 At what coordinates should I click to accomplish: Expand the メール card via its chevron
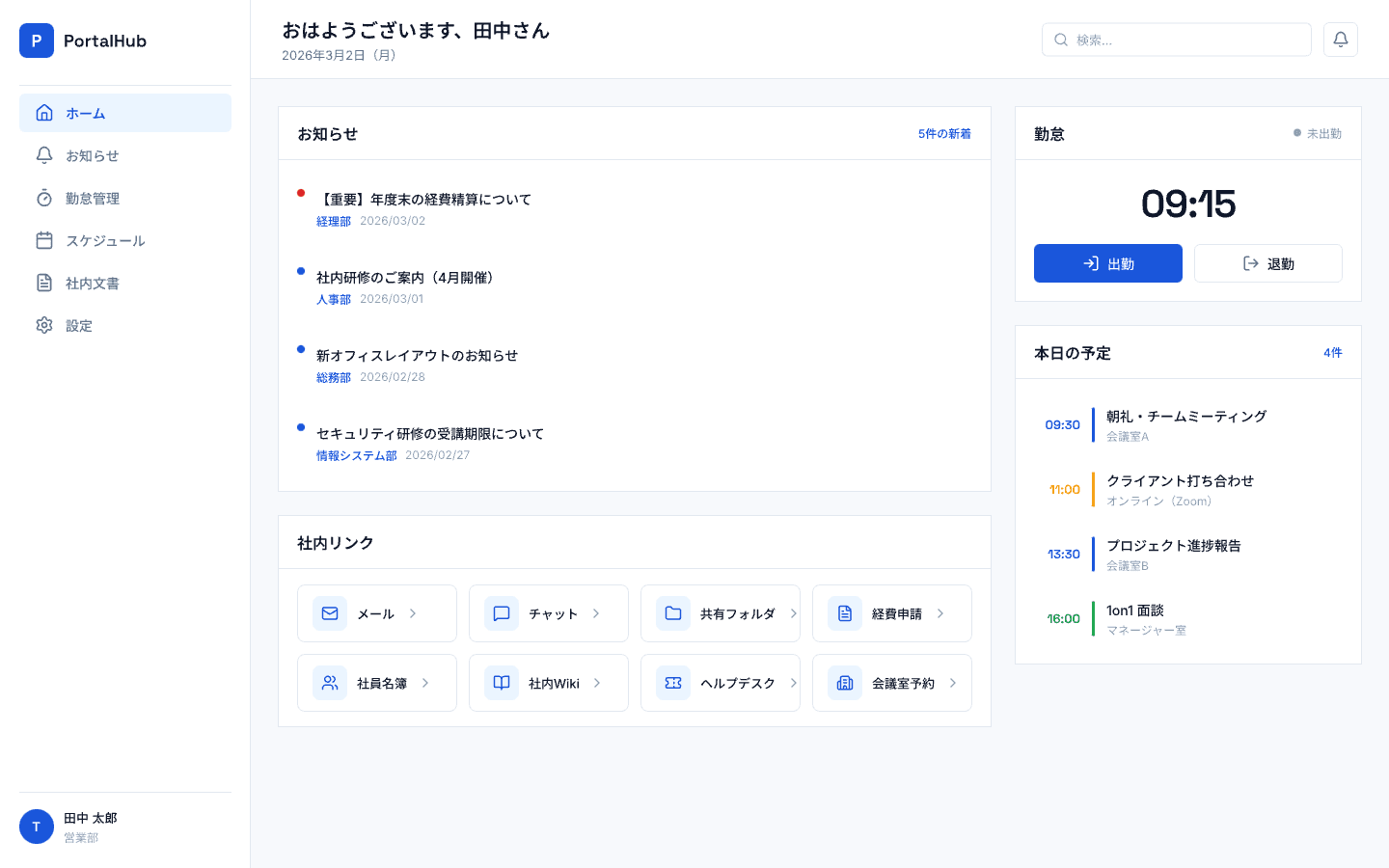coord(412,613)
